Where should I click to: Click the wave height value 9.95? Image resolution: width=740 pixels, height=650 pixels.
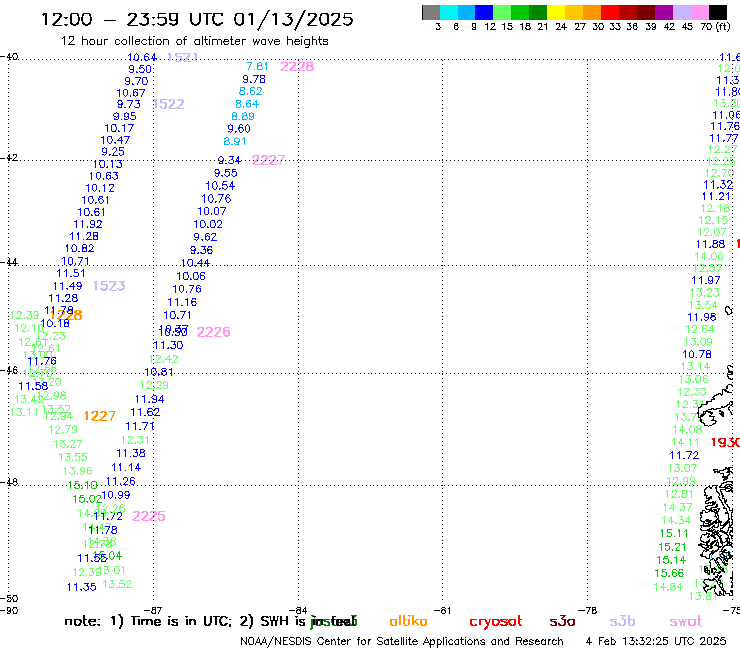[125, 116]
